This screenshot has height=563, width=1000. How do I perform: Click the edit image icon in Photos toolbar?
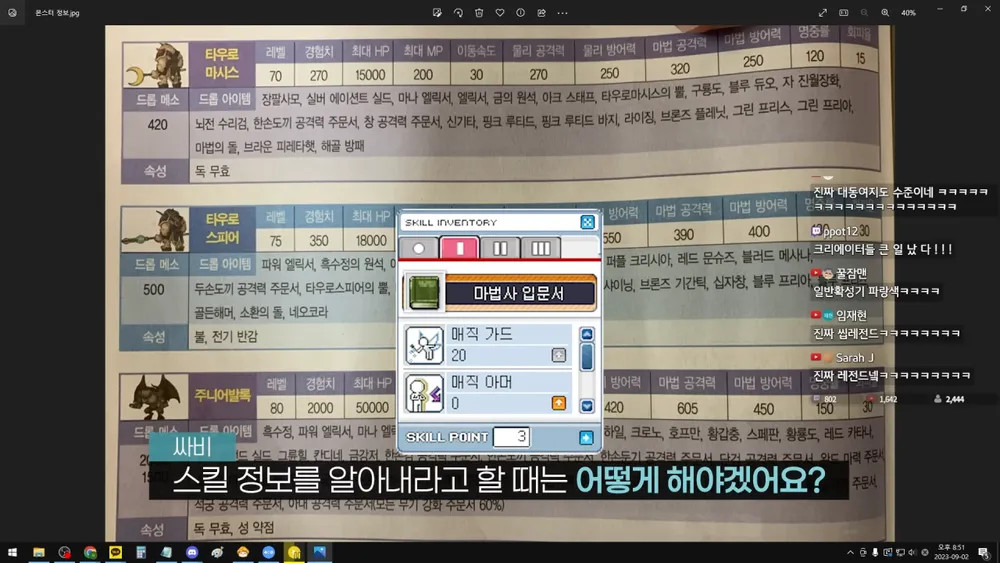437,13
